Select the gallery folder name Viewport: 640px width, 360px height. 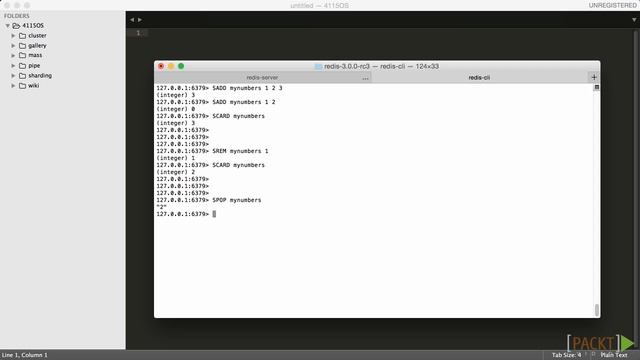coord(37,46)
